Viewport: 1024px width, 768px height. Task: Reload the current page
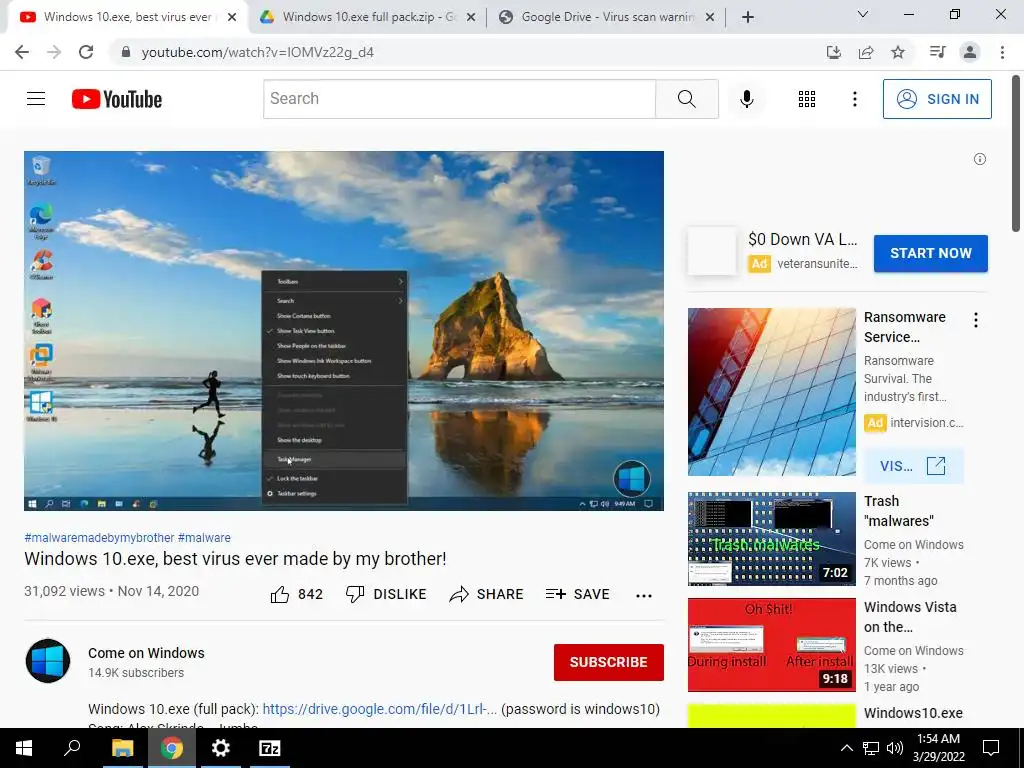(86, 52)
